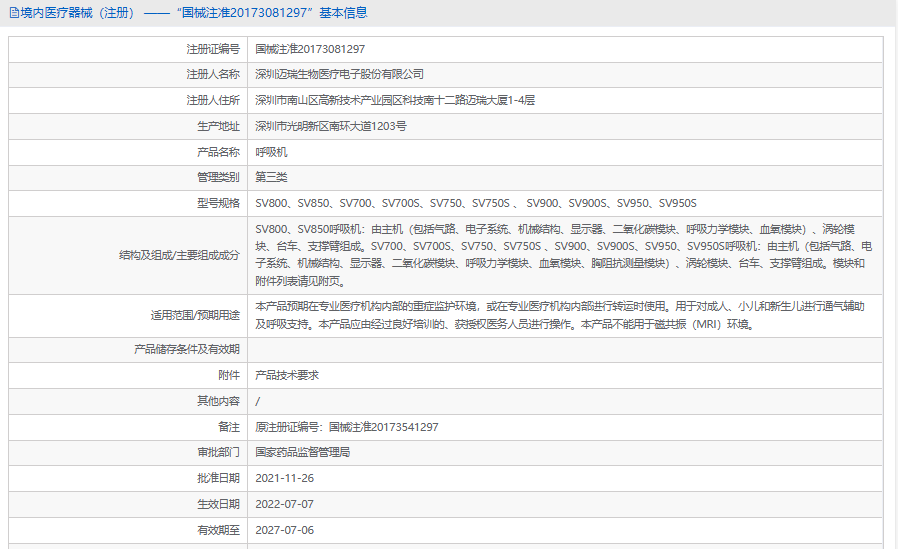Click the 适用范围/预期用途 label
Viewport: 898px width, 549px height.
pos(195,315)
